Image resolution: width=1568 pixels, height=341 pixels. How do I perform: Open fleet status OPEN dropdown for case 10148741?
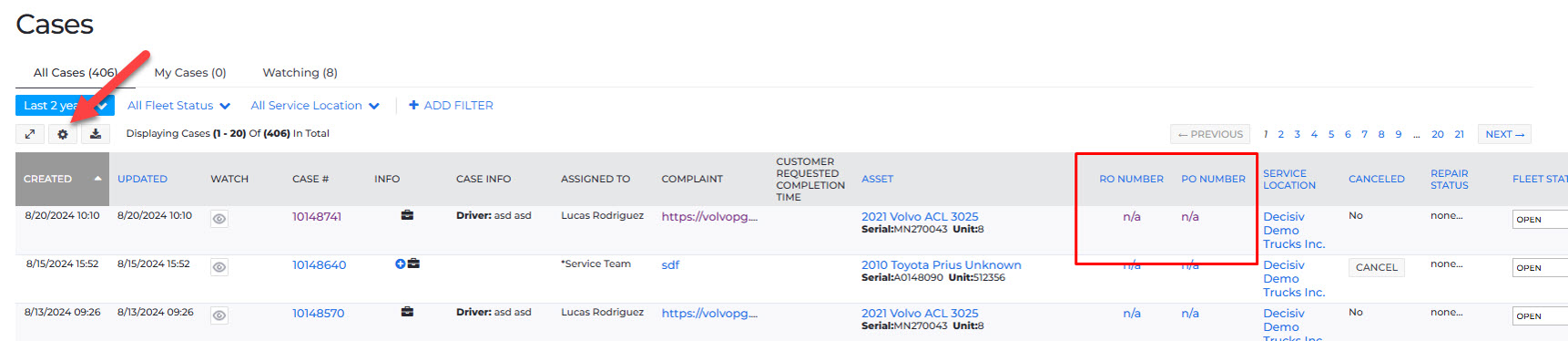coord(1541,220)
